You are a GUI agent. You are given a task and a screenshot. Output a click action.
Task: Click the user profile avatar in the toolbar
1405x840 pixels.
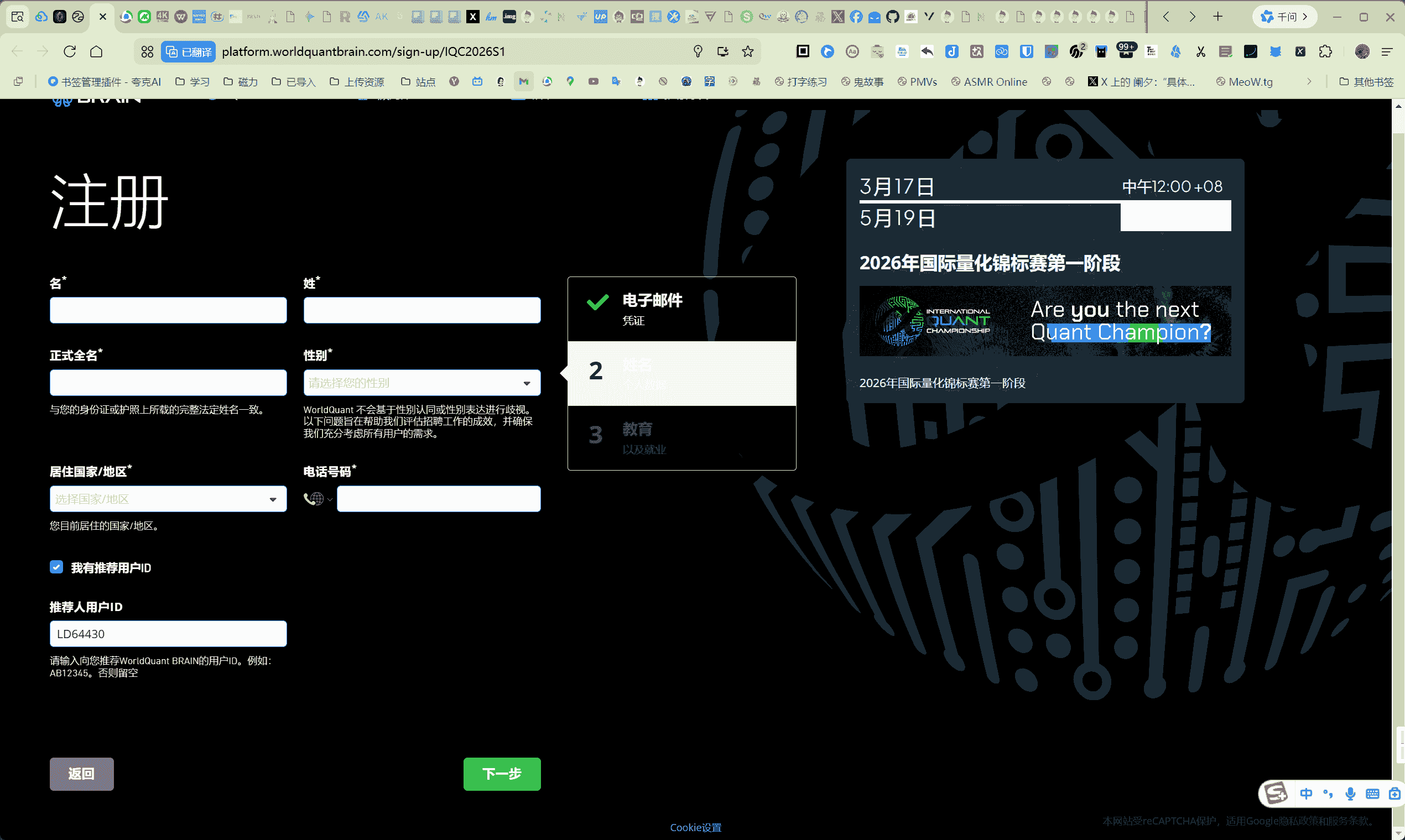(1362, 51)
